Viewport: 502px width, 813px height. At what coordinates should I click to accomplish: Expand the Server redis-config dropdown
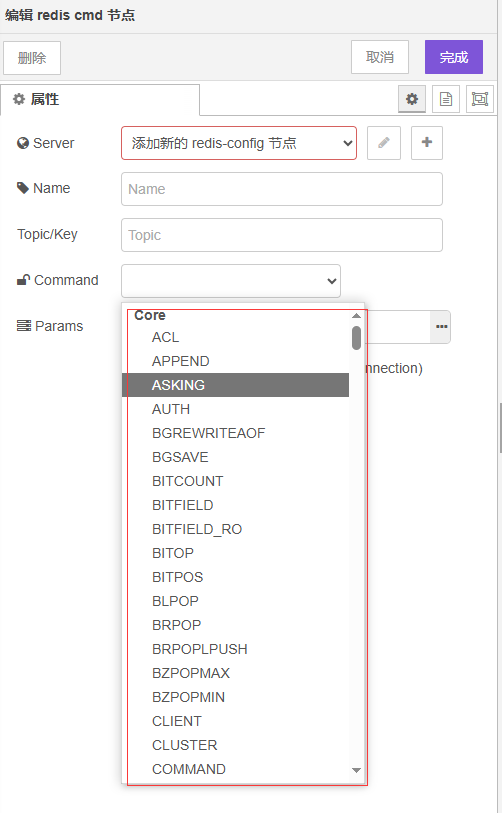point(239,143)
